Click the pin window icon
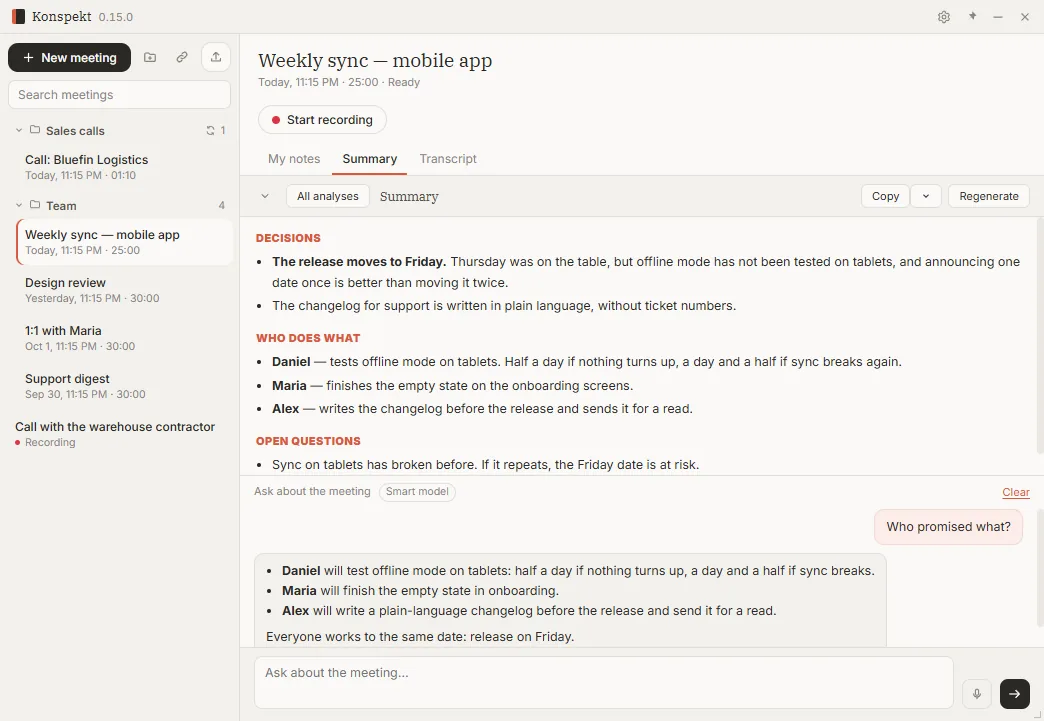 tap(972, 17)
